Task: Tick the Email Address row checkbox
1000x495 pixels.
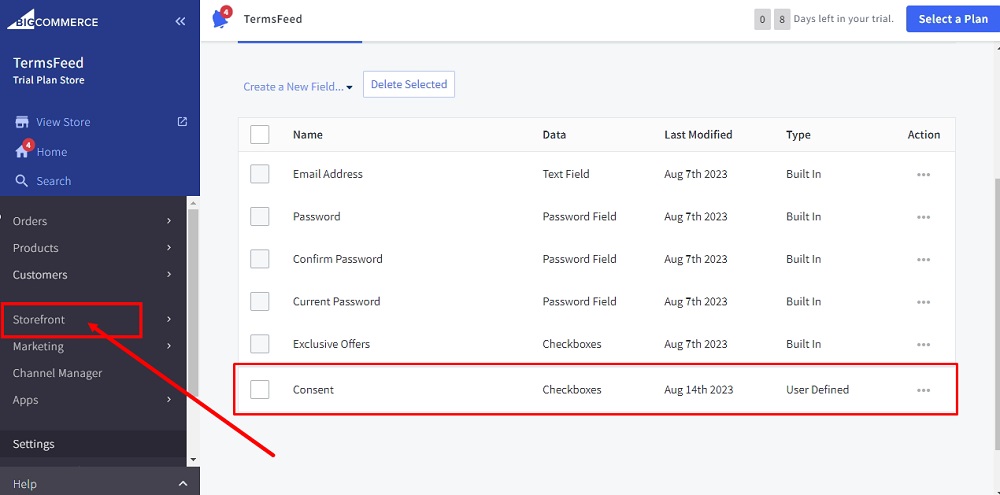Action: click(x=260, y=174)
